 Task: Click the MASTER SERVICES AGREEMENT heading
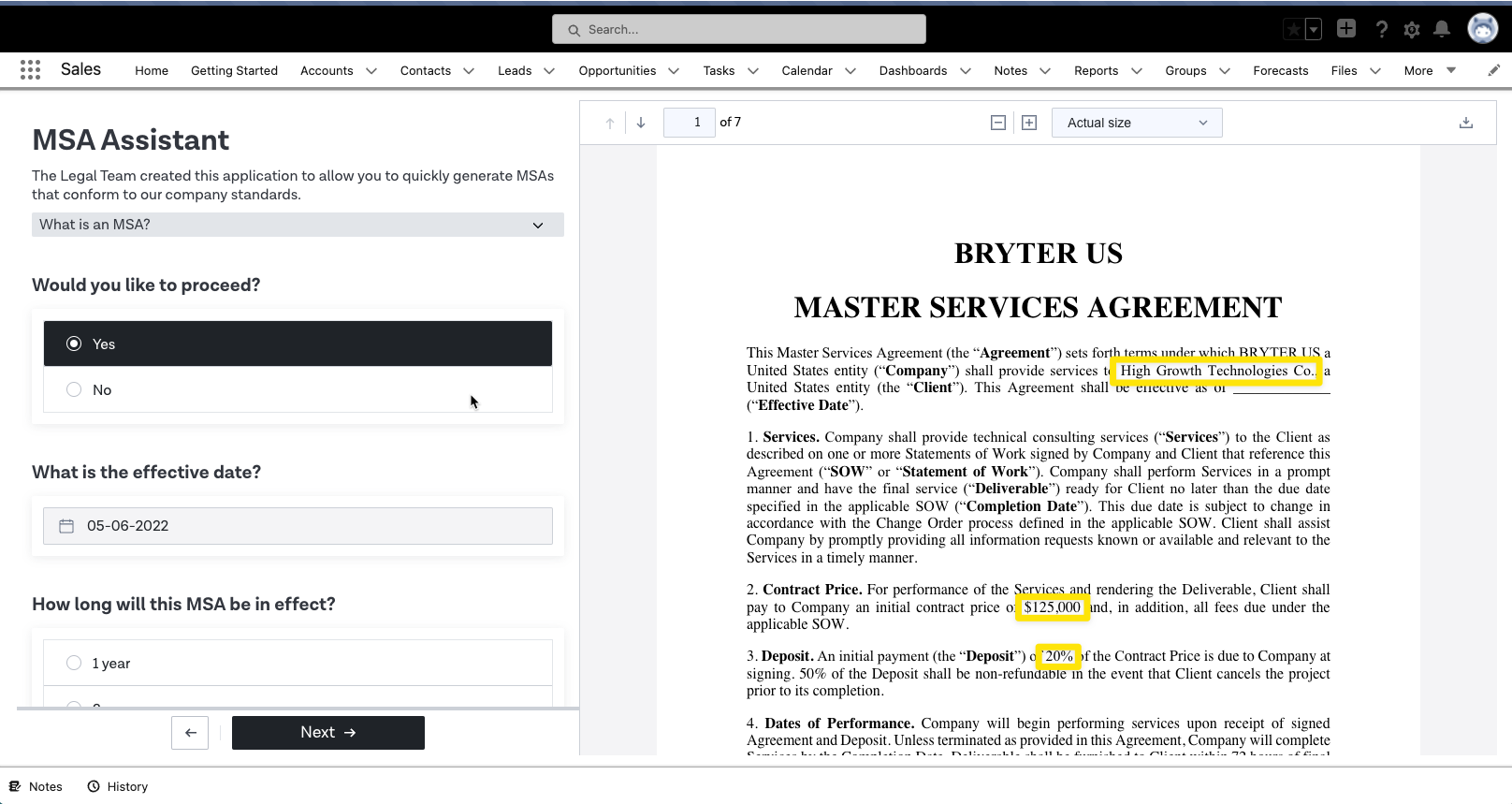pos(1039,307)
